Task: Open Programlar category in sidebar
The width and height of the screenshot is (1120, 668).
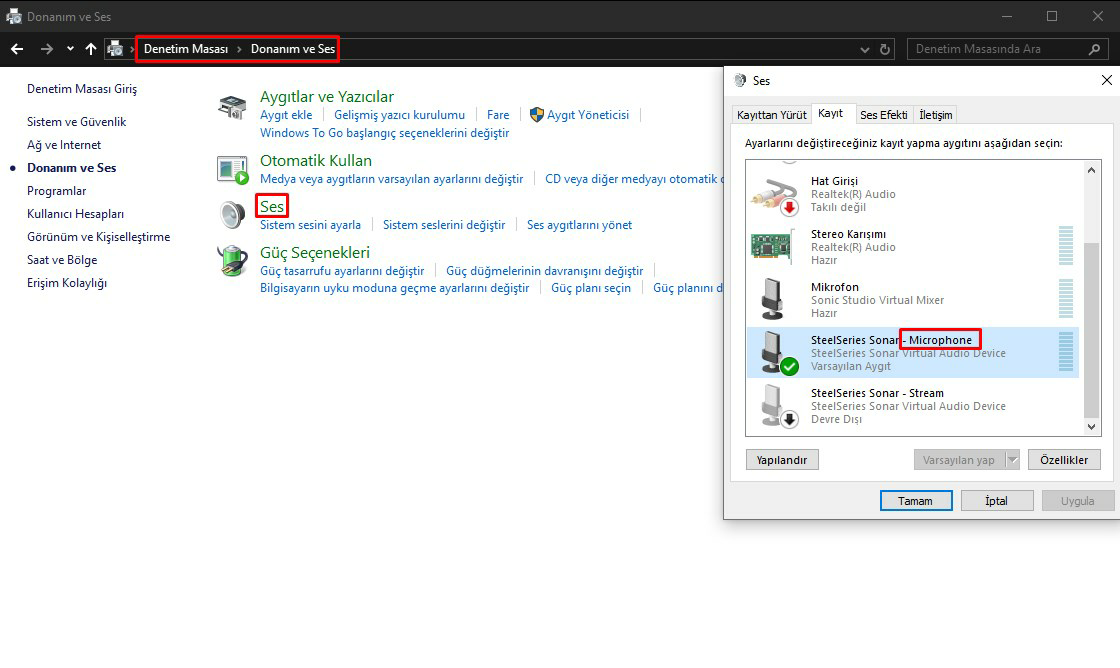Action: pos(56,191)
